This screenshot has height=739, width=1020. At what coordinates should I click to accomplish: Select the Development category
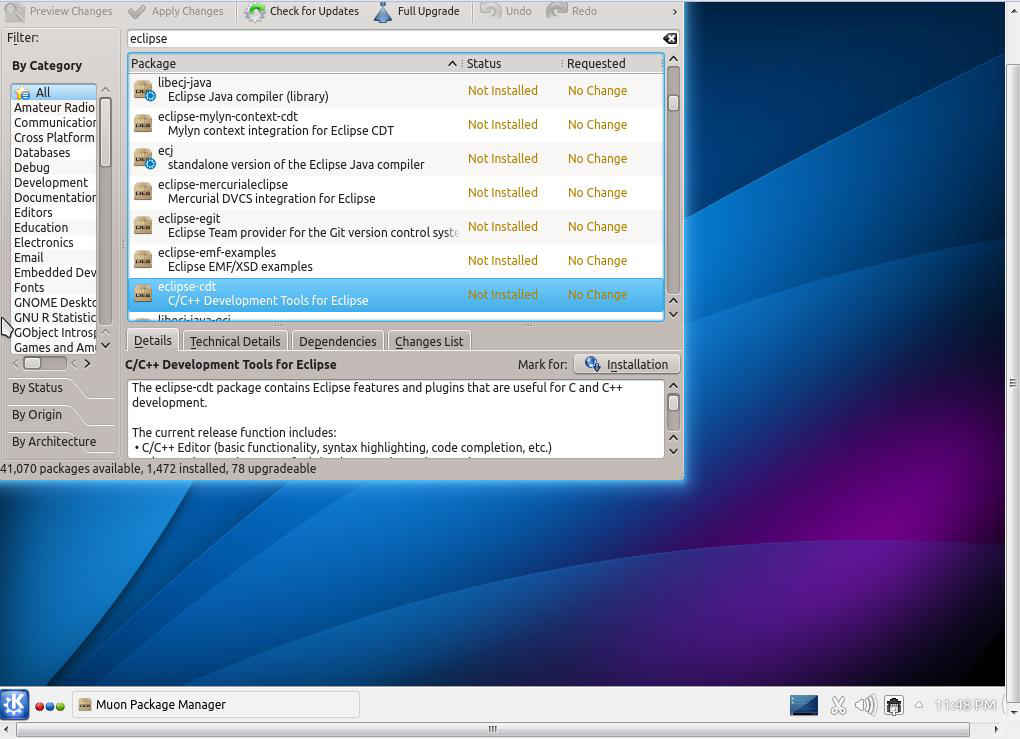pyautogui.click(x=51, y=183)
